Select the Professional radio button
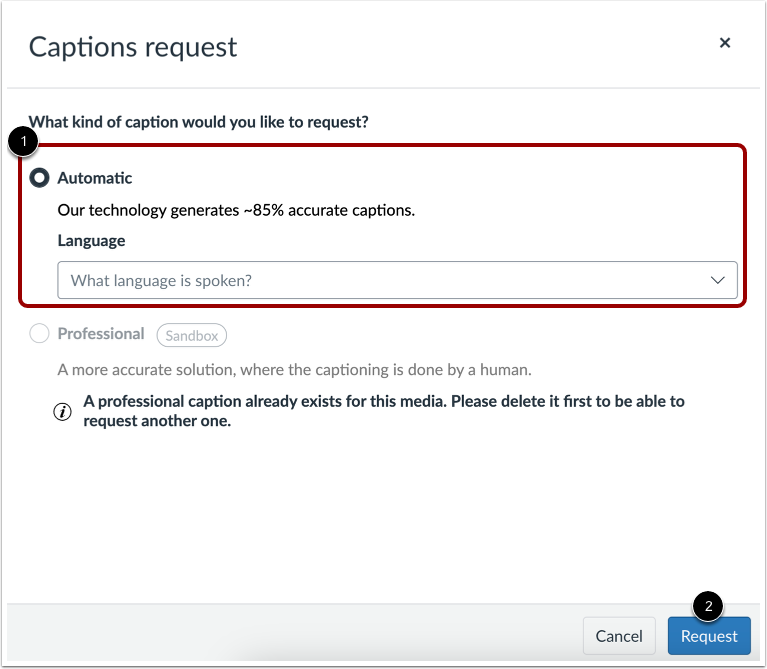Viewport: 767px width, 669px height. pyautogui.click(x=40, y=334)
